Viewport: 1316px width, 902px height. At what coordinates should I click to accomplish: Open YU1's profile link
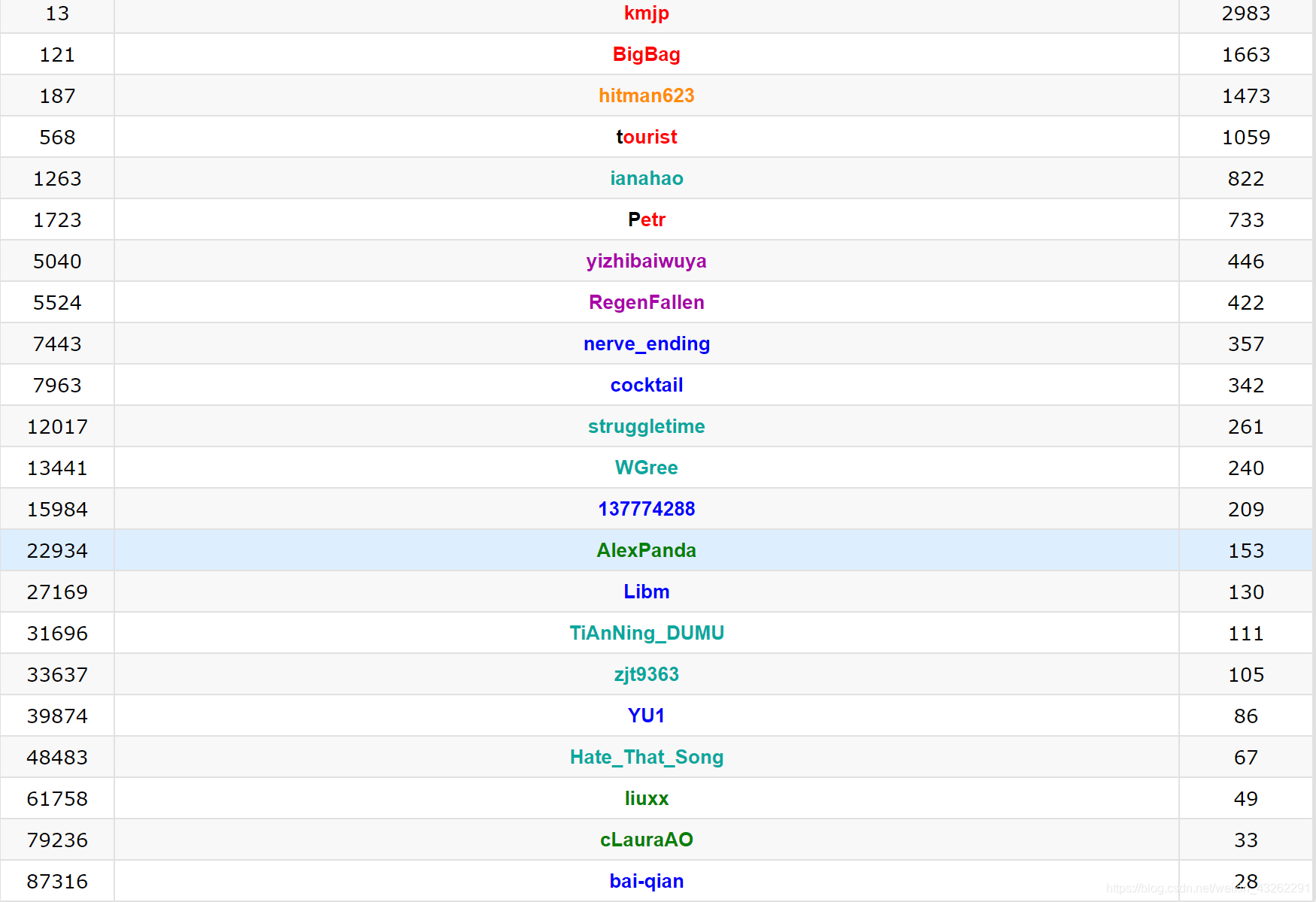click(646, 716)
